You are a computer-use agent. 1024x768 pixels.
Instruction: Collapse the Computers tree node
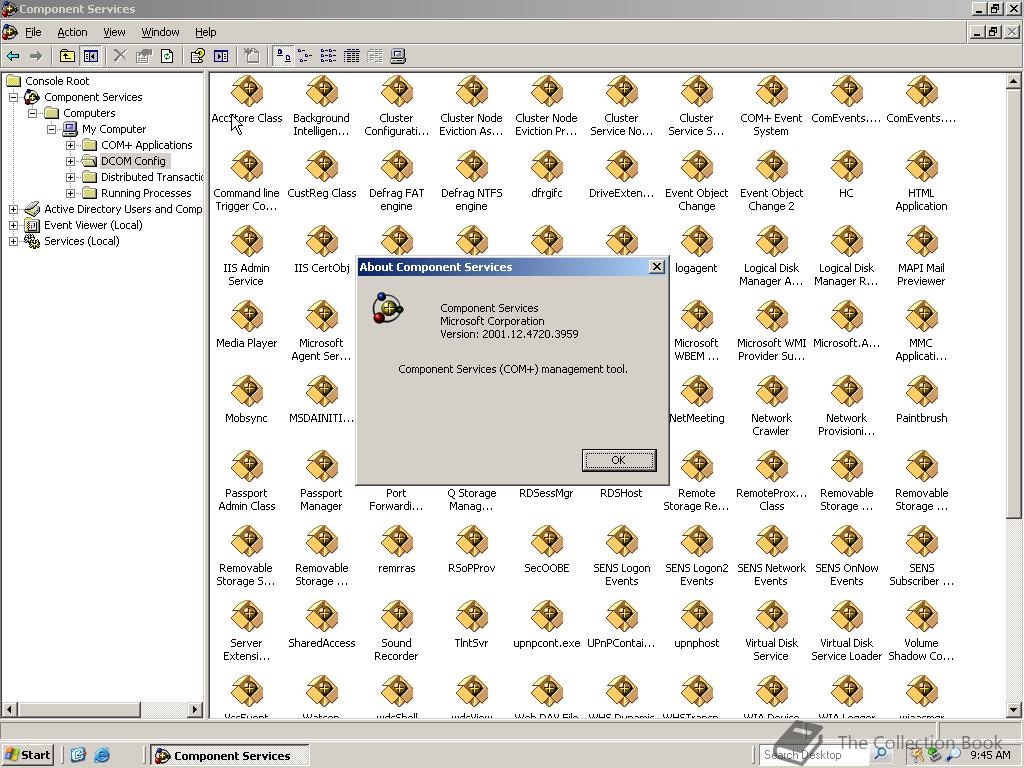pos(32,113)
